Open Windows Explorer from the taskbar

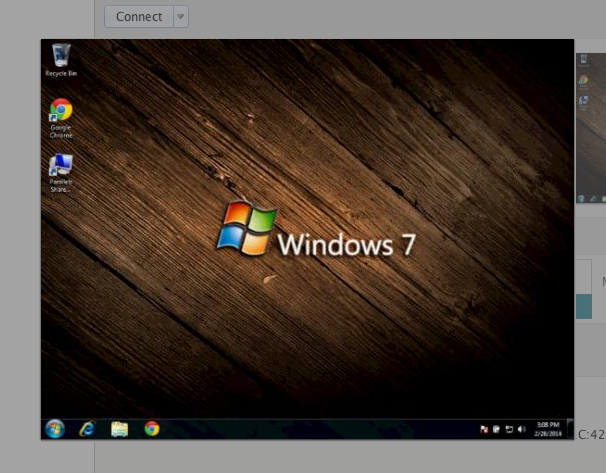click(119, 429)
